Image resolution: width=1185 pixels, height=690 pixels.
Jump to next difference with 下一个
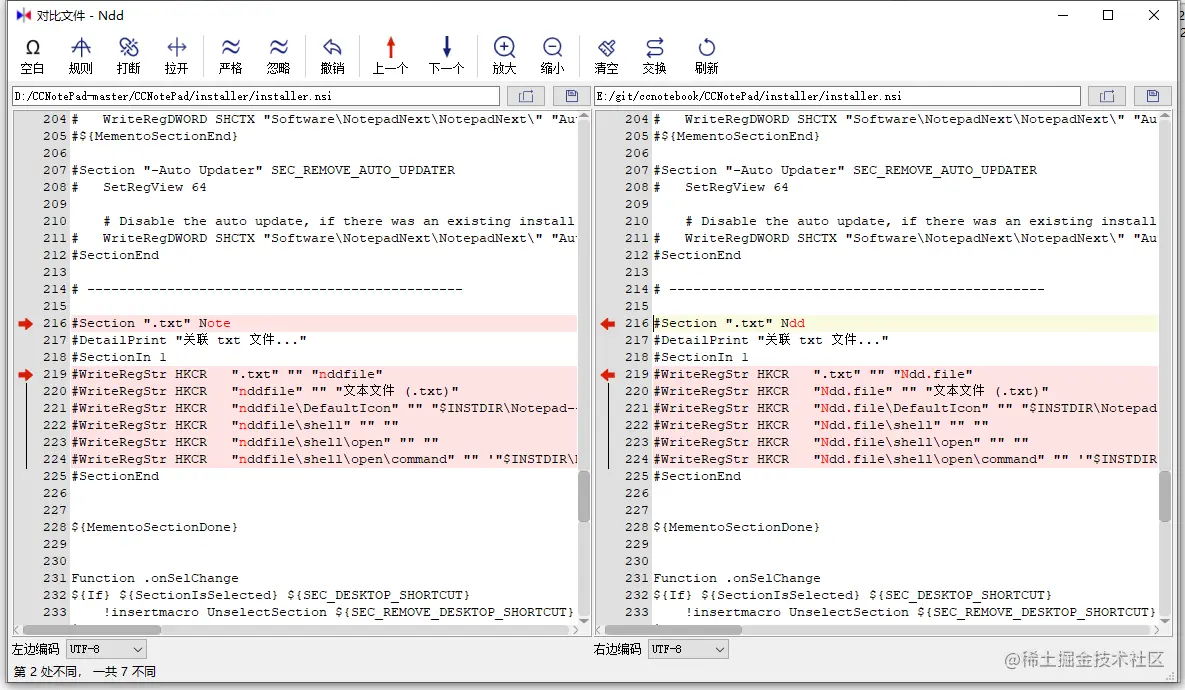point(447,56)
